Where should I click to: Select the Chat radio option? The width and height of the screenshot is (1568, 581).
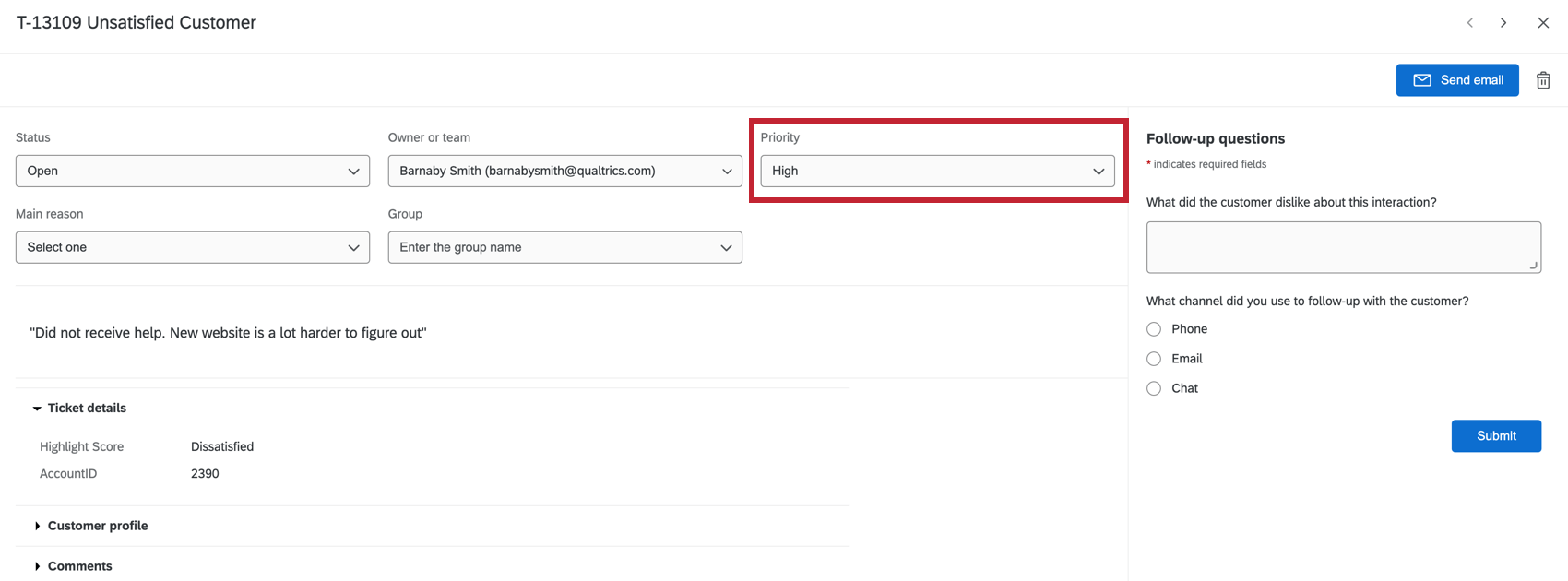coord(1154,388)
